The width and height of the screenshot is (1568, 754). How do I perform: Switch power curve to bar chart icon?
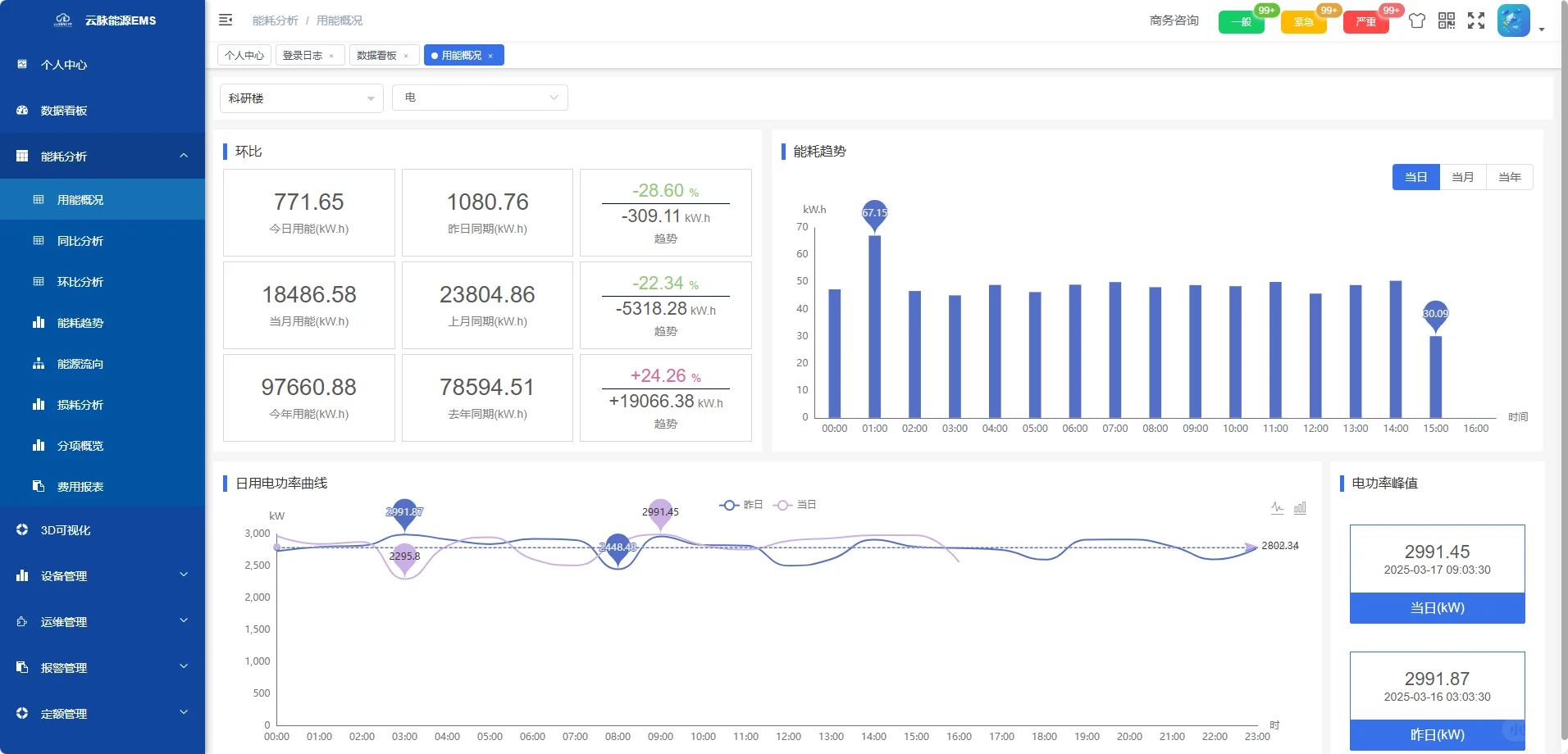click(x=1300, y=507)
